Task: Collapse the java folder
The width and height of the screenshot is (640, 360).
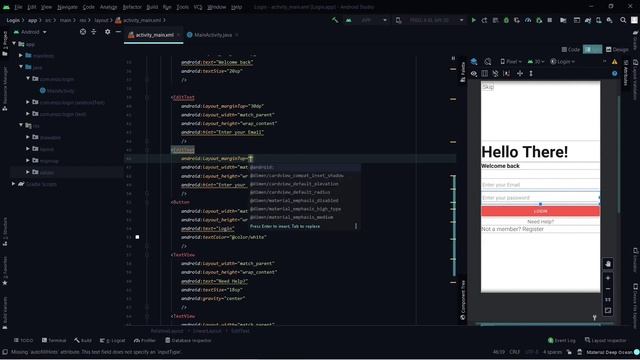Action: pos(21,67)
